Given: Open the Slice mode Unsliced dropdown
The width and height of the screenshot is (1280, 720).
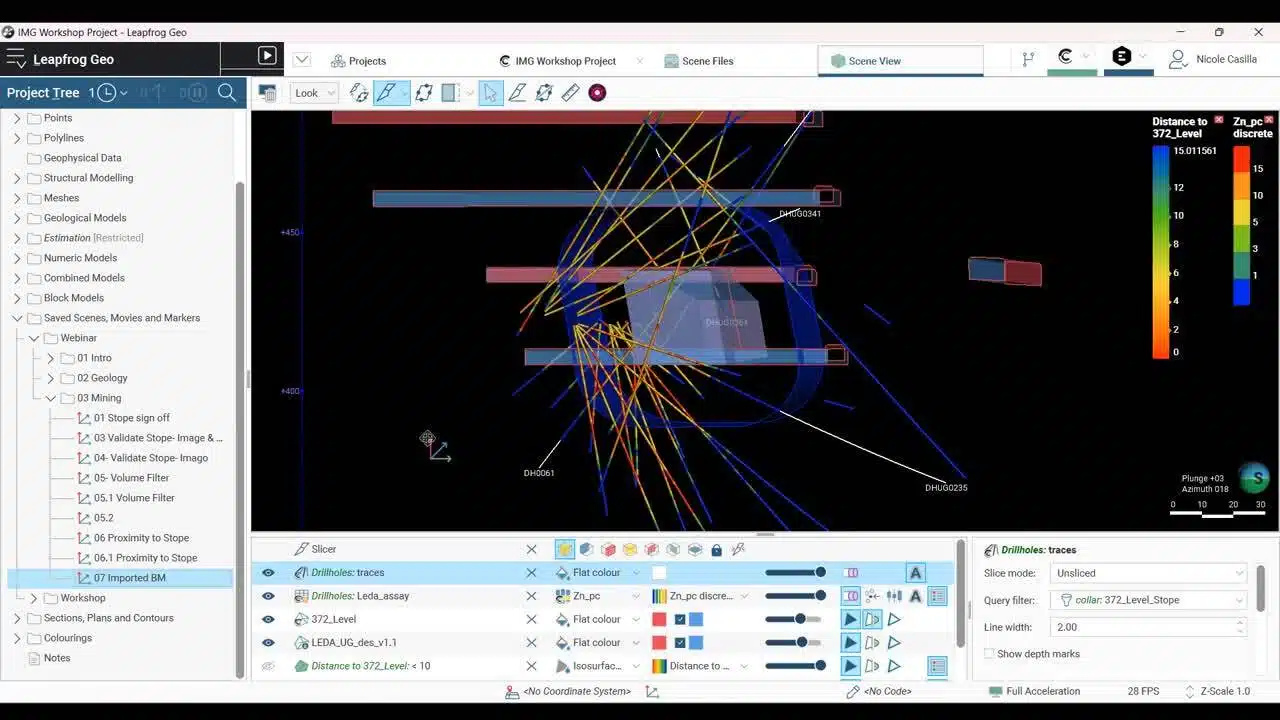Looking at the screenshot, I should [x=1148, y=573].
